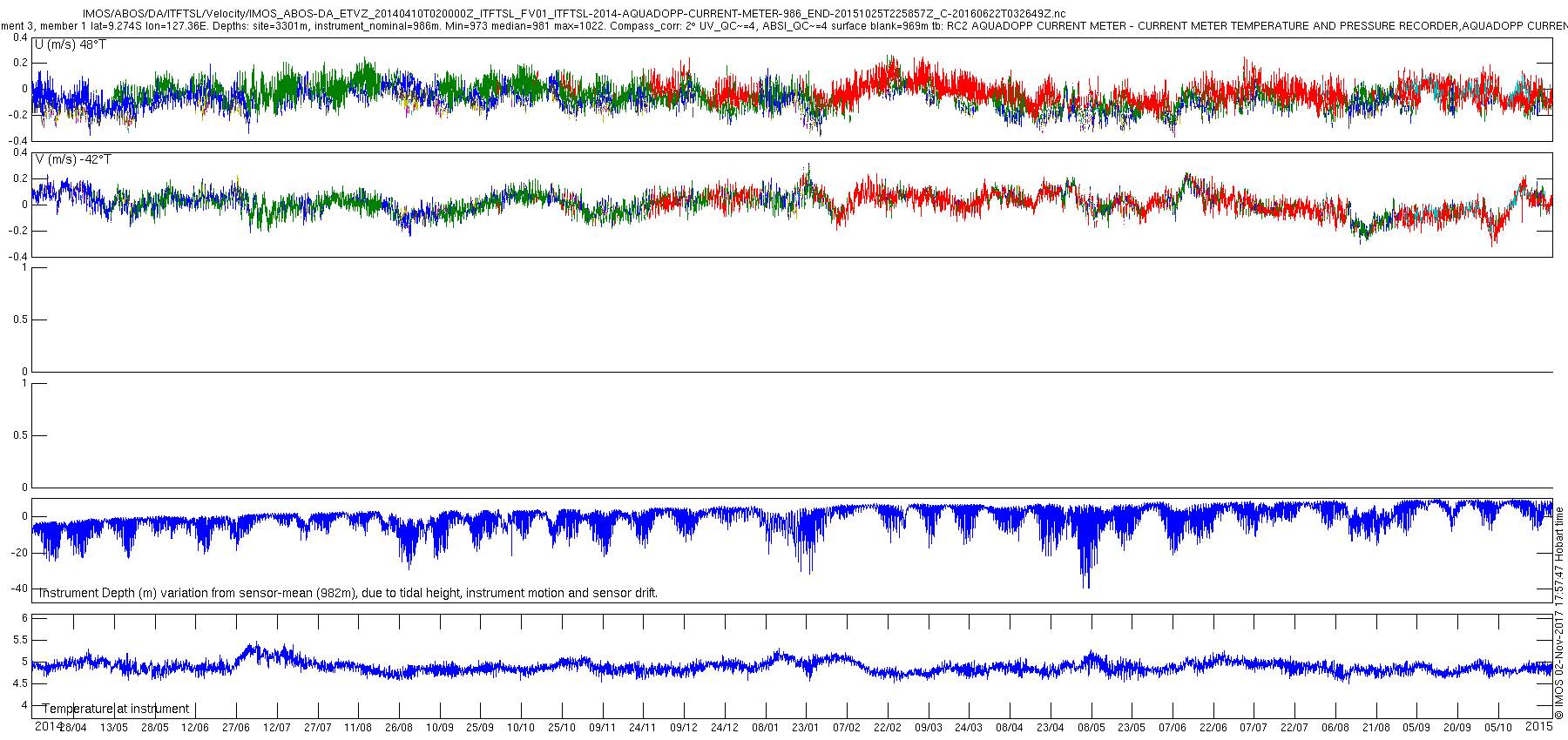The width and height of the screenshot is (1568, 740).
Task: Click the 24/11 date tick label
Action: tap(643, 728)
